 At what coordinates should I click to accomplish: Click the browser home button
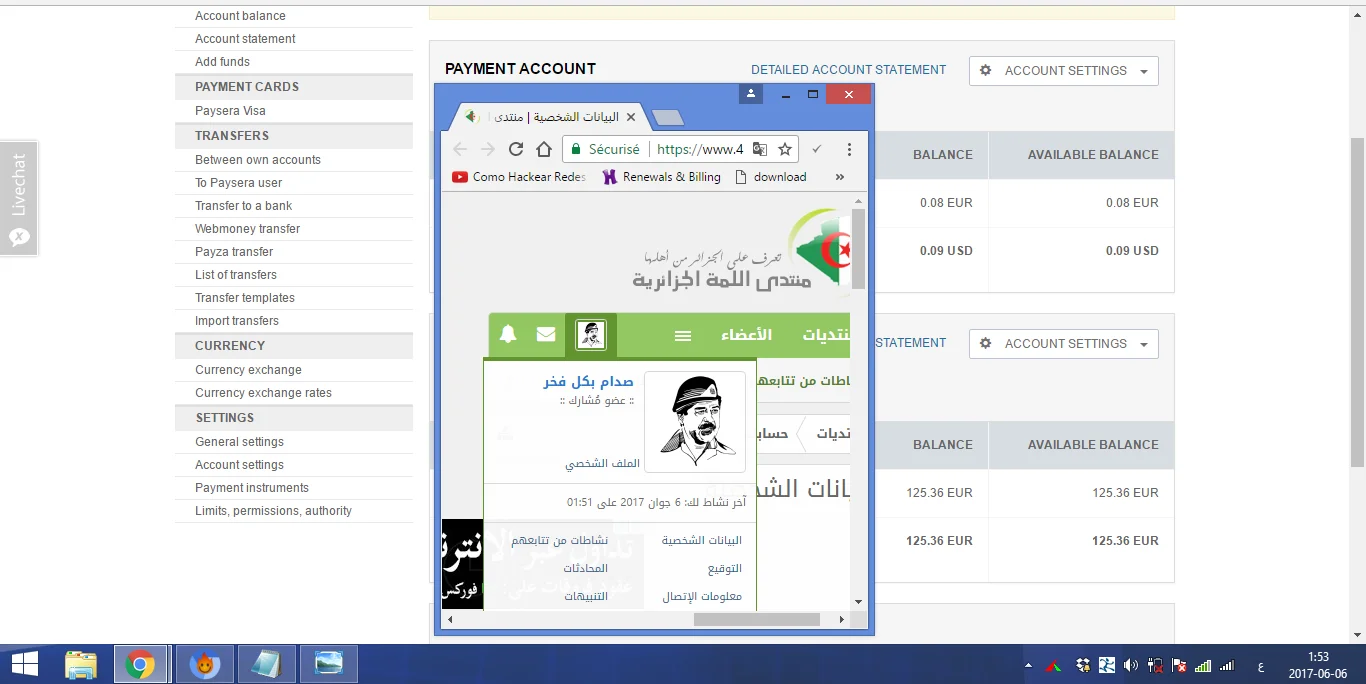pos(544,149)
